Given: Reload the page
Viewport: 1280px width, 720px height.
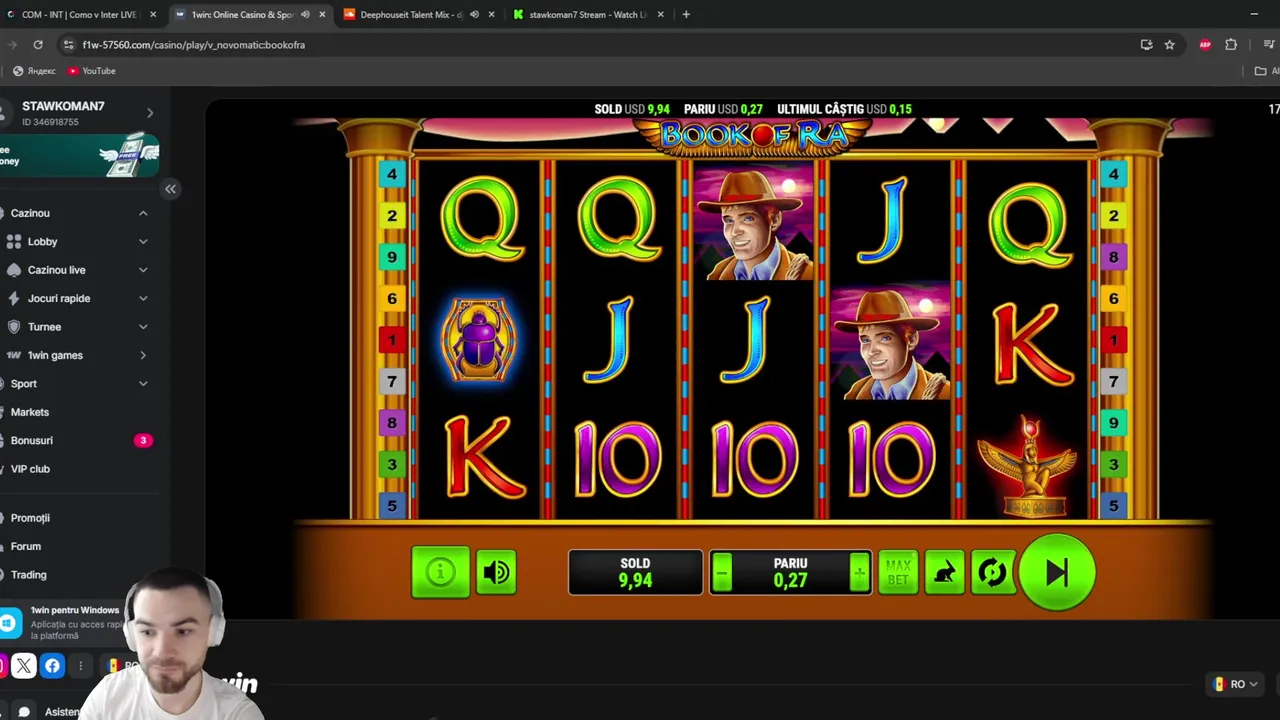Looking at the screenshot, I should 38,44.
